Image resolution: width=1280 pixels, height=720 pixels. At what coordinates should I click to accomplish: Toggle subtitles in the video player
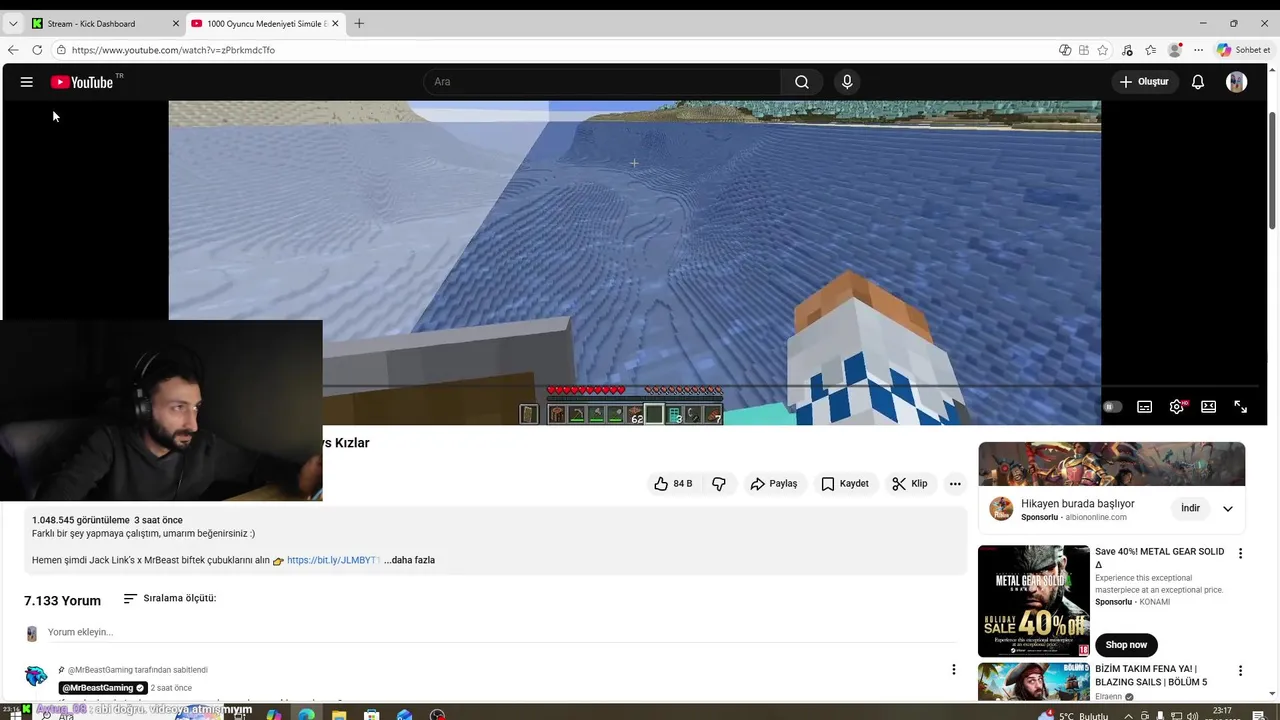[1145, 407]
